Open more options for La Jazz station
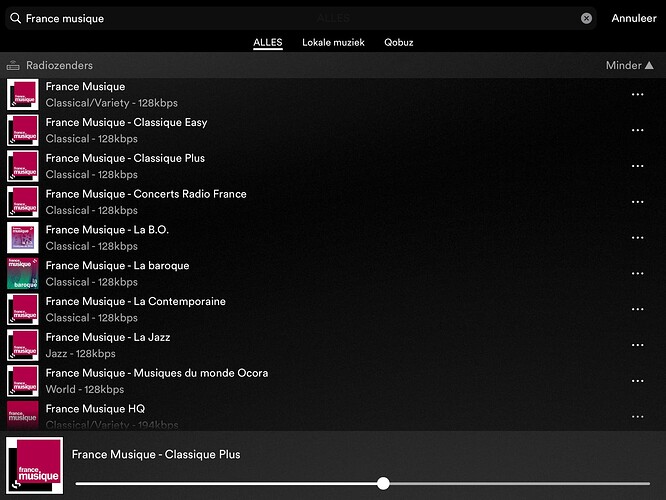This screenshot has height=500, width=666. pos(637,345)
